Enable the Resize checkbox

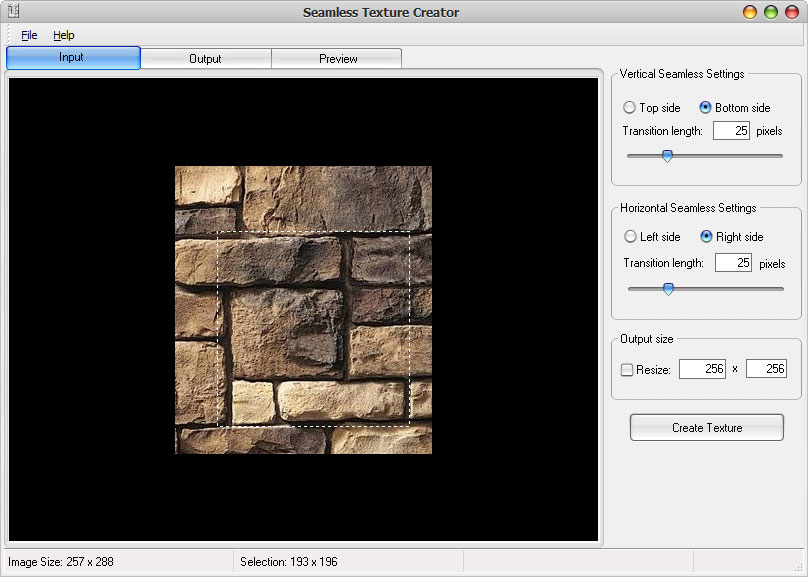click(629, 368)
